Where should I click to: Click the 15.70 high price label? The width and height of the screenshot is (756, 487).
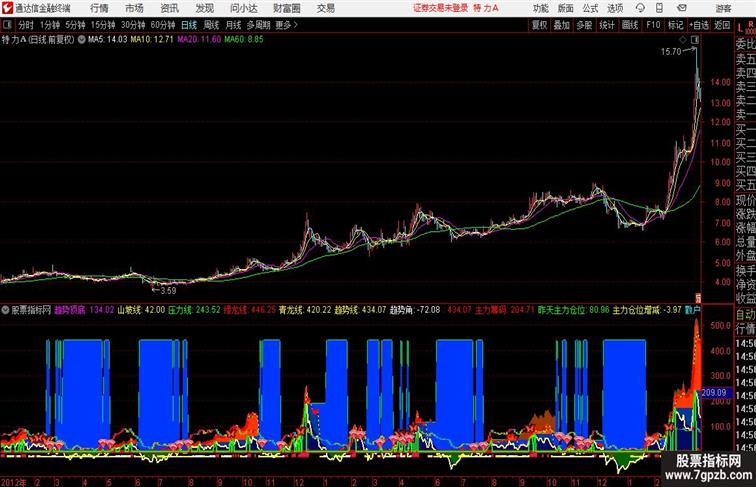pos(671,52)
